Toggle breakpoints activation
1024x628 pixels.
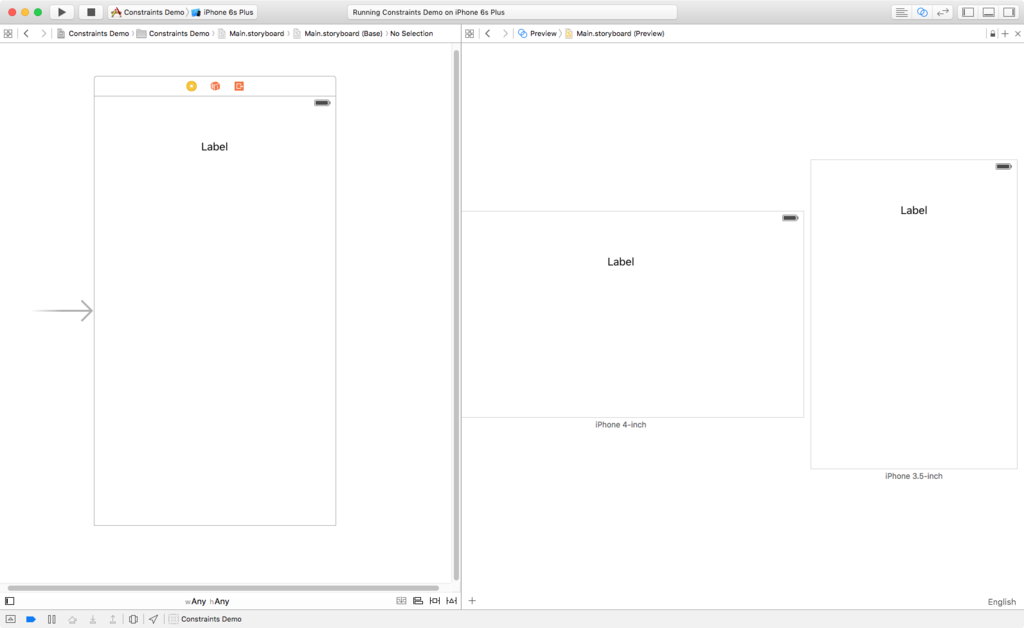pyautogui.click(x=31, y=619)
